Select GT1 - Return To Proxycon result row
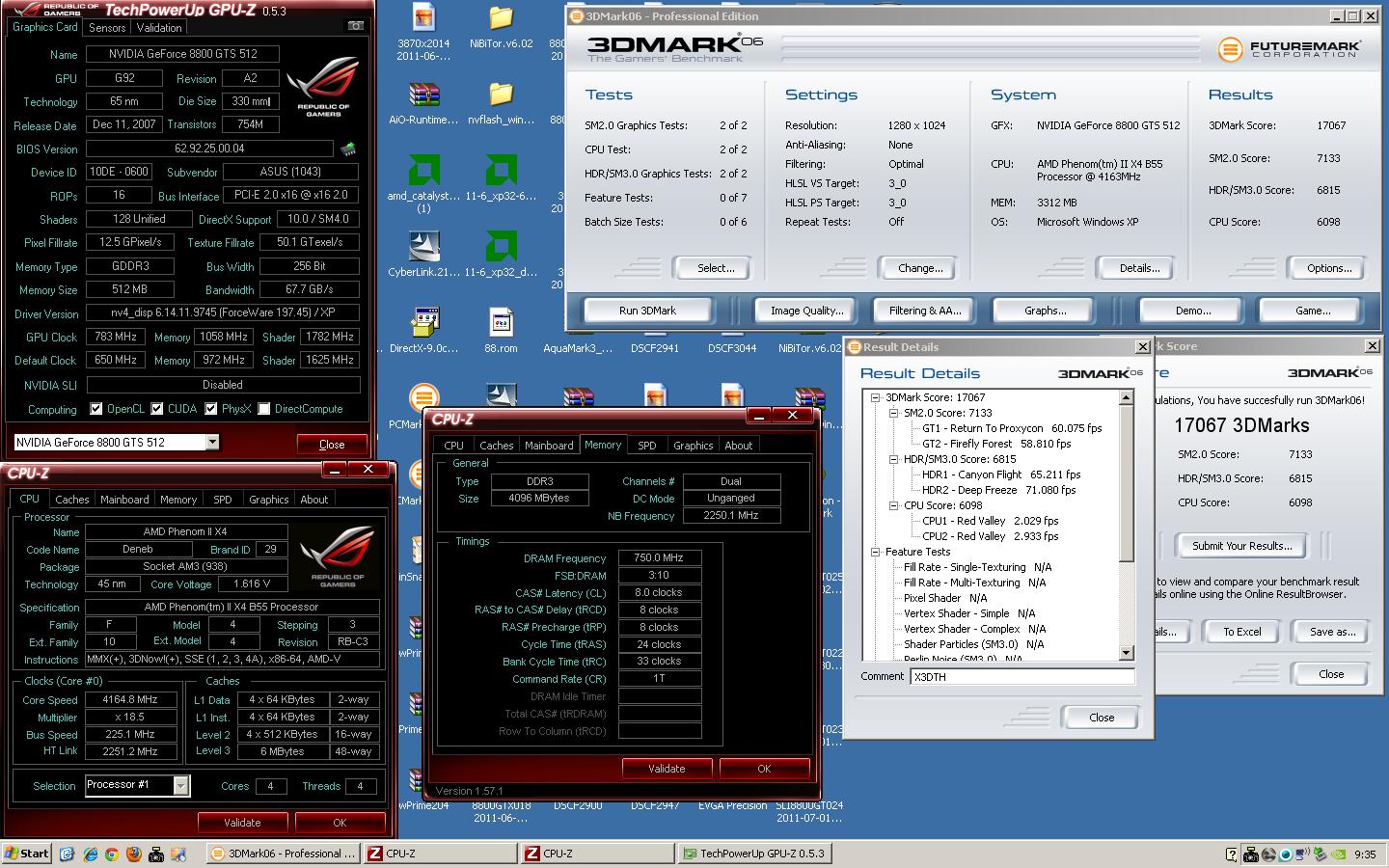Screen dimensions: 1389x868 click(1012, 428)
